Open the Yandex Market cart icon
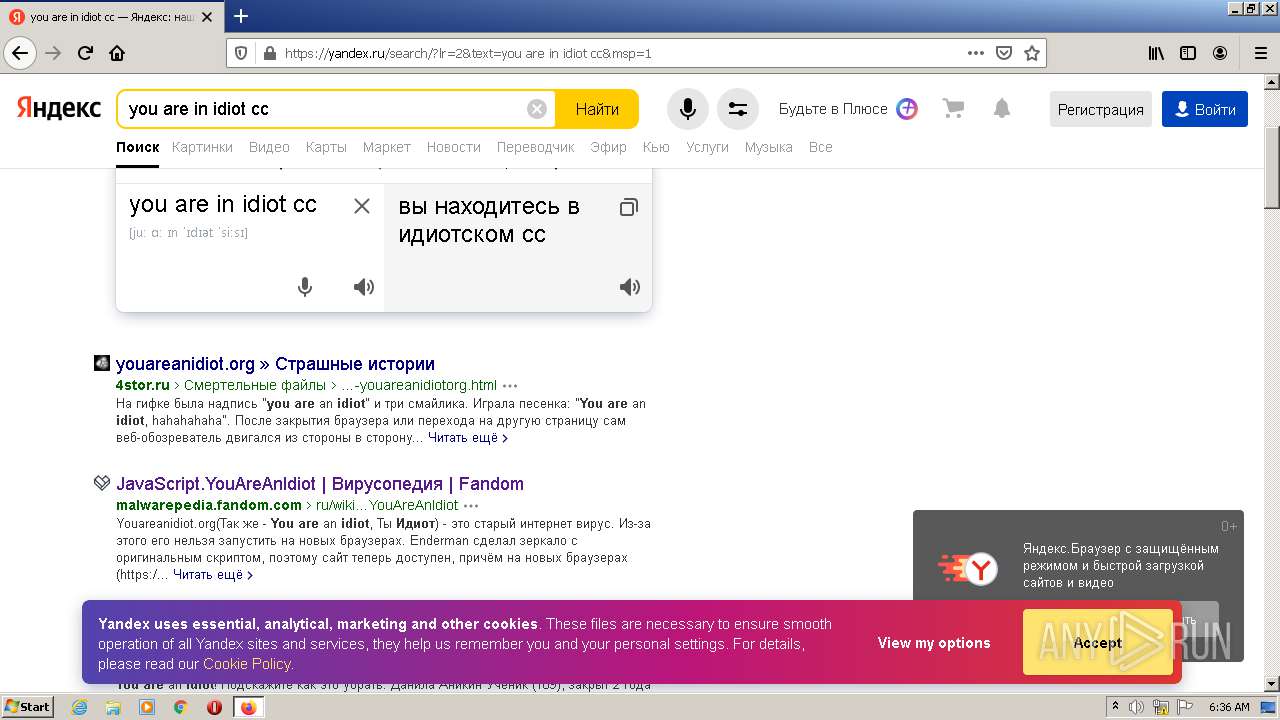The height and width of the screenshot is (720, 1280). click(x=953, y=109)
